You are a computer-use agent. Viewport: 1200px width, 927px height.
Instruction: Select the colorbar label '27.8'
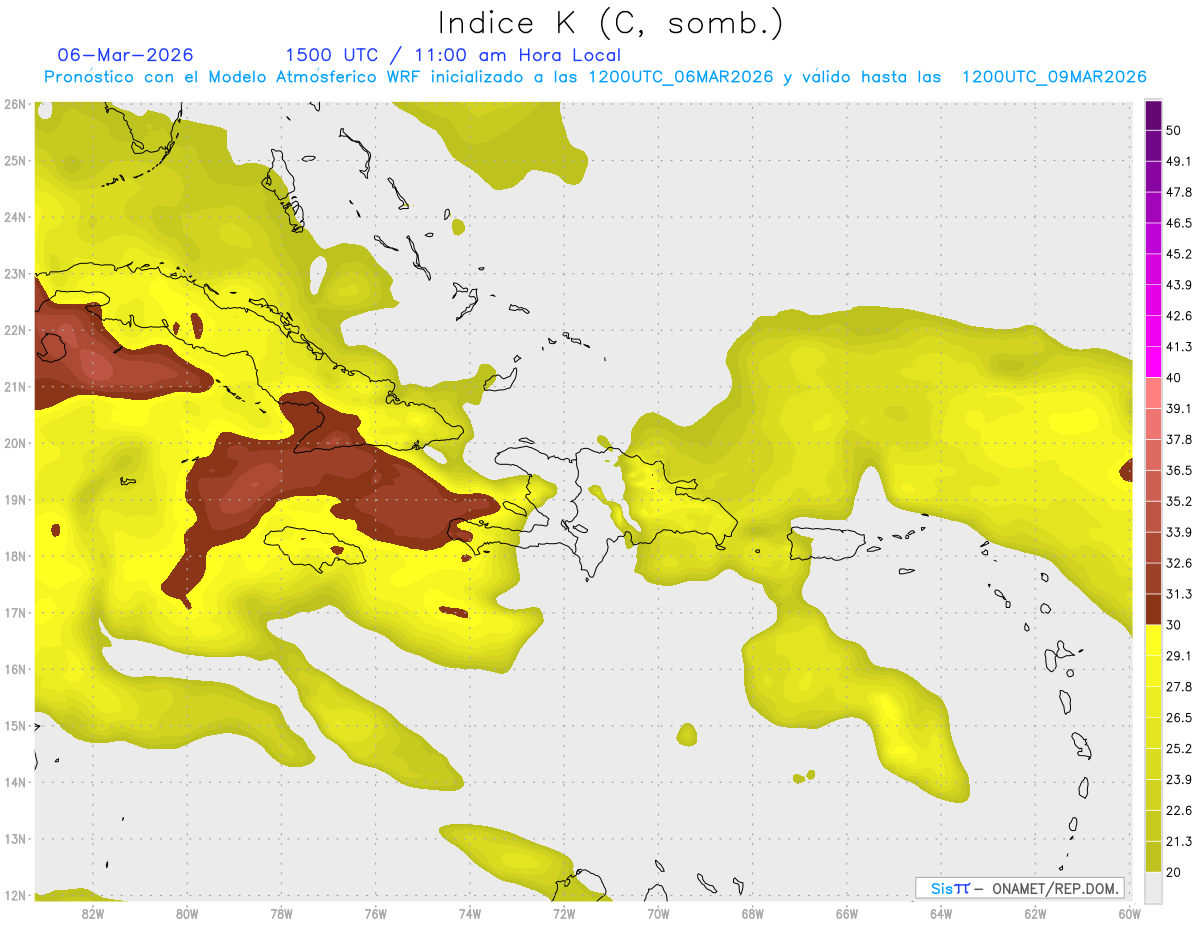pos(1179,687)
